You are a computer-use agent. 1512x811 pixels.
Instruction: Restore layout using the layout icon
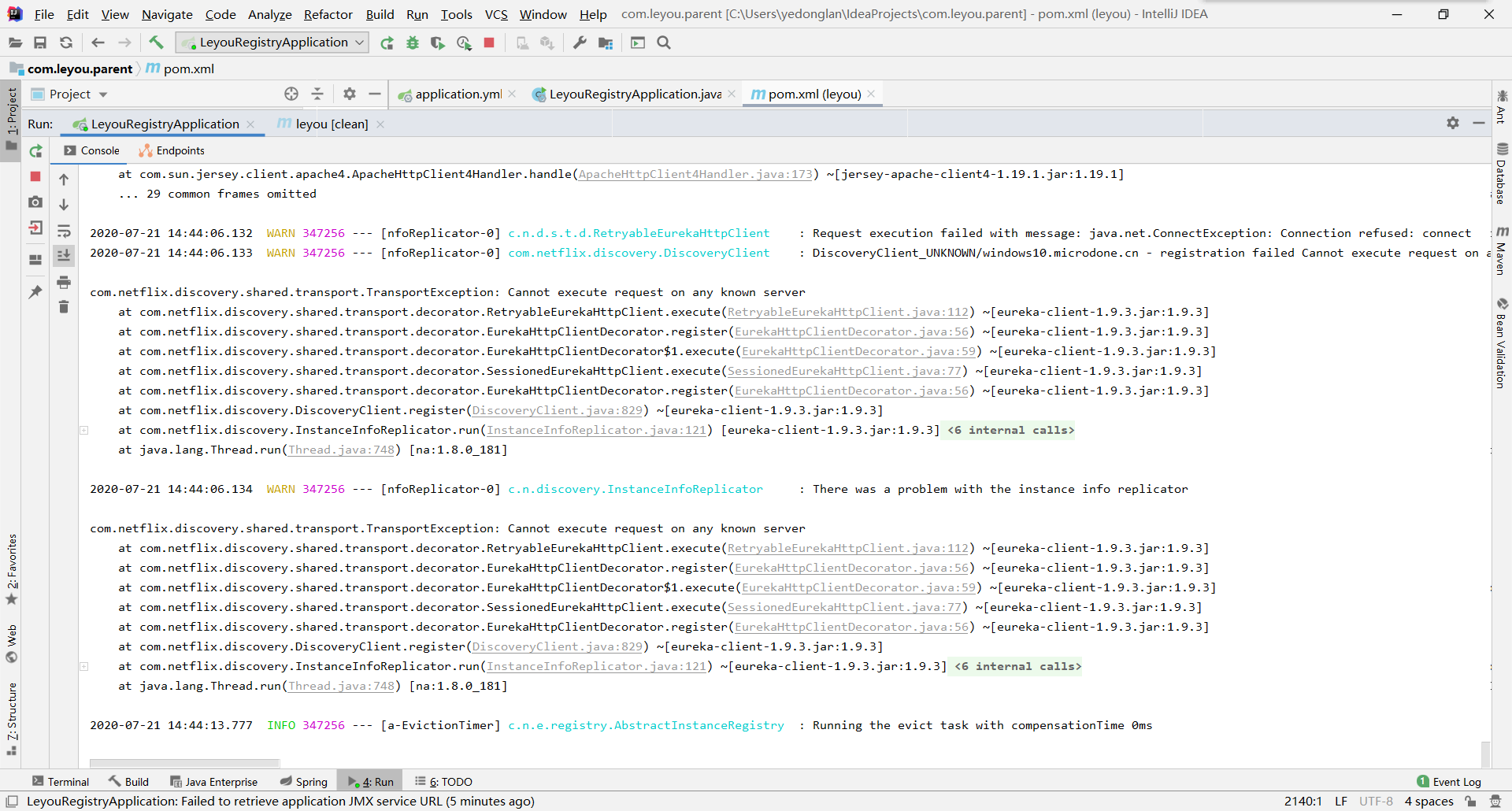tap(35, 259)
